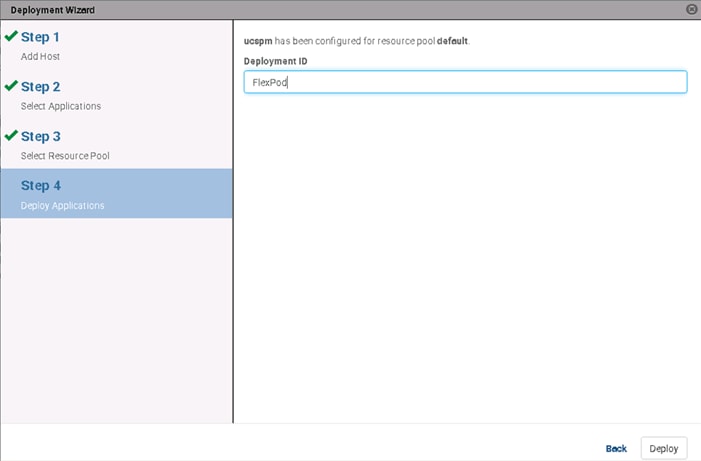Select Step 4 Deploy Applications
Screen dimensions: 701x461
click(x=116, y=194)
